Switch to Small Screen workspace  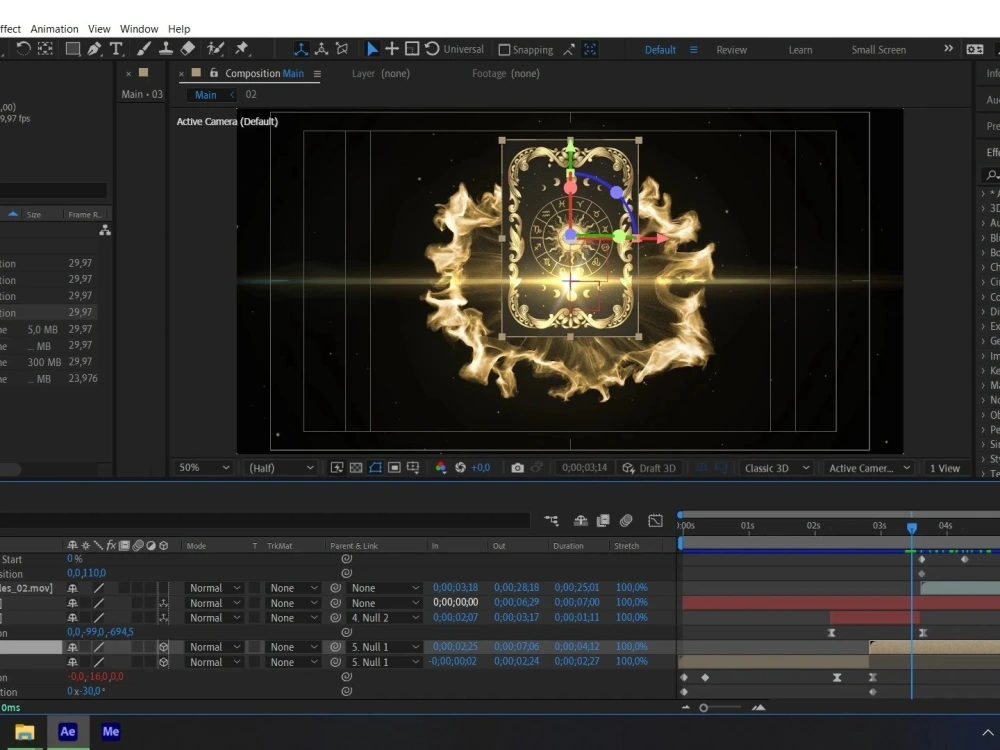click(878, 50)
